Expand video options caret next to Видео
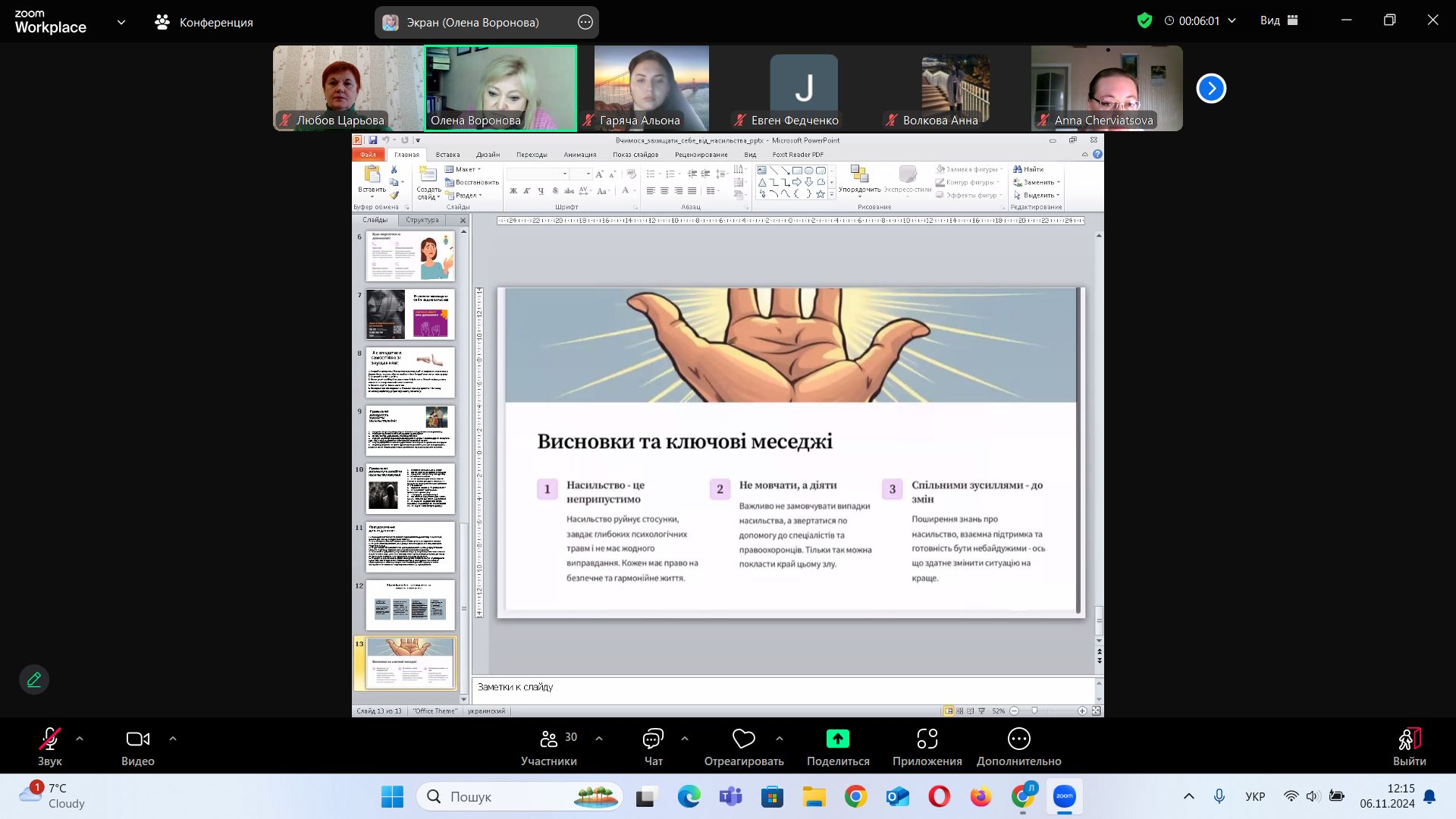This screenshot has width=1456, height=819. tap(173, 739)
